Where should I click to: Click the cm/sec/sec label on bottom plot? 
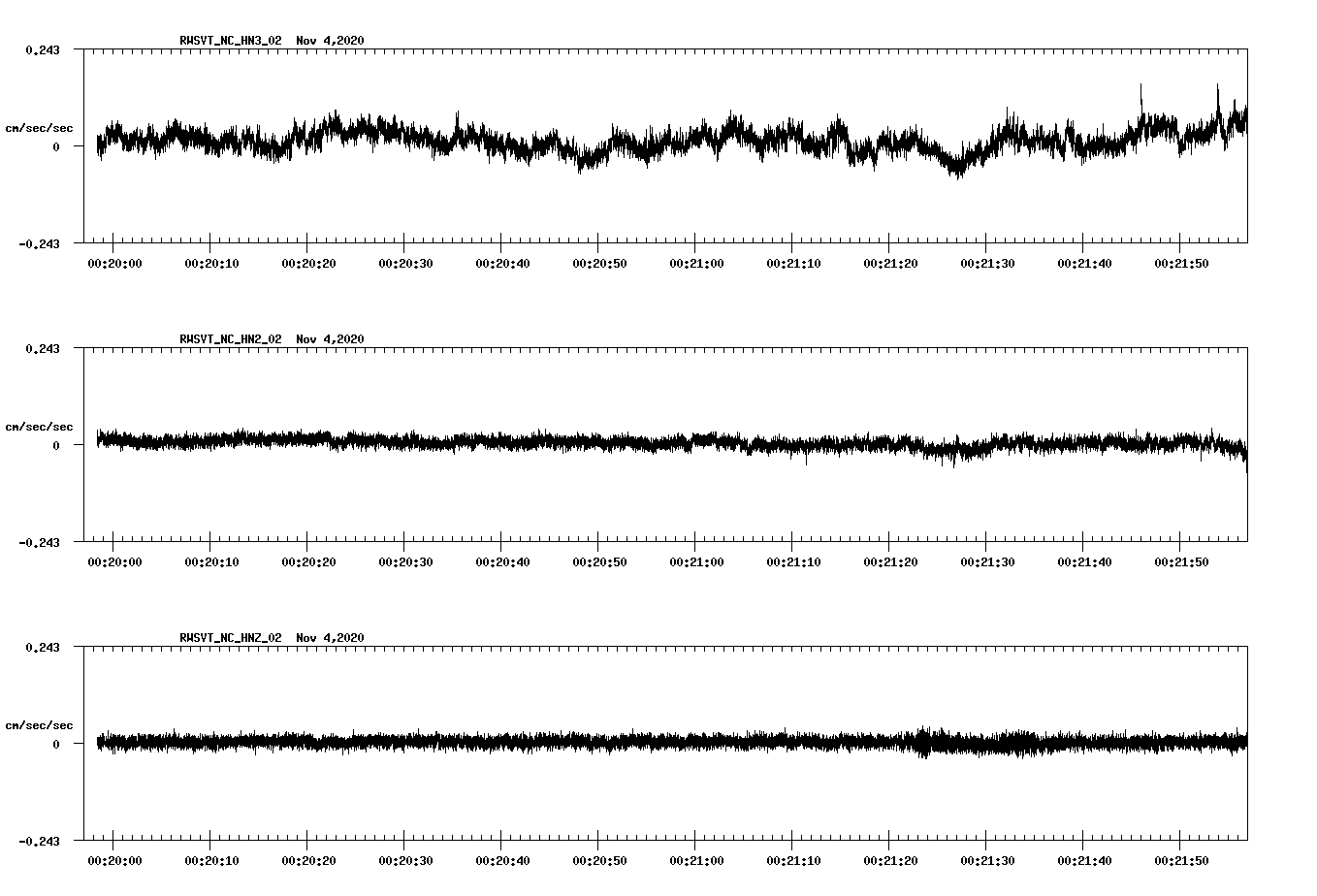(40, 722)
